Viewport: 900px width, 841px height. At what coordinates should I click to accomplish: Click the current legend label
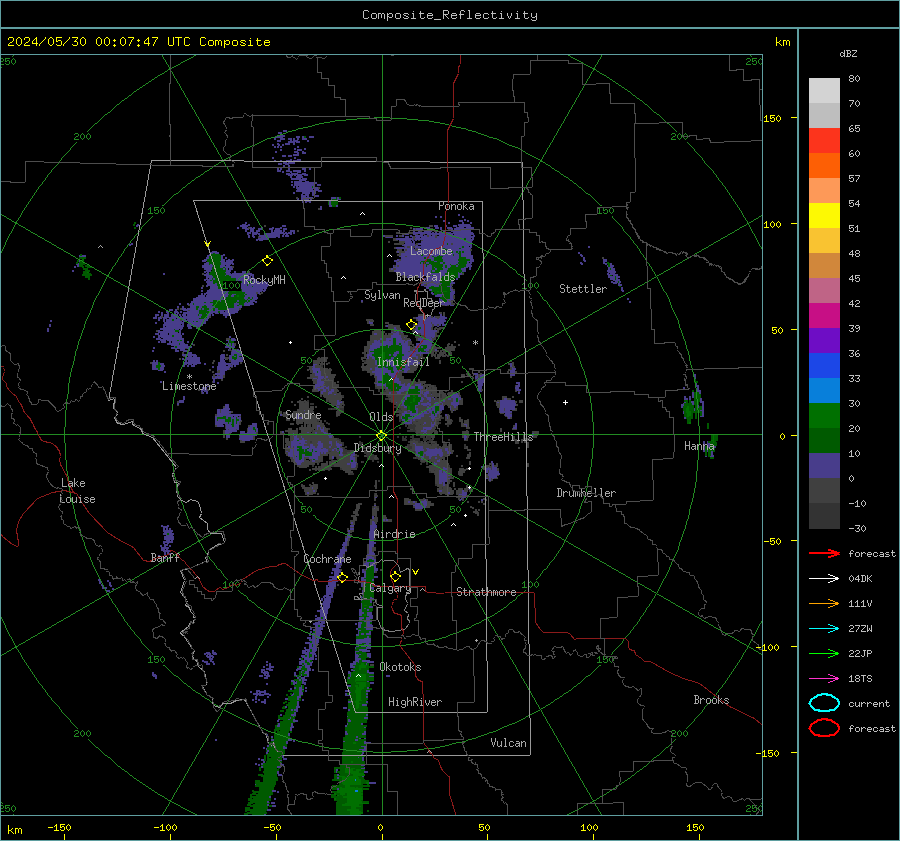point(869,704)
